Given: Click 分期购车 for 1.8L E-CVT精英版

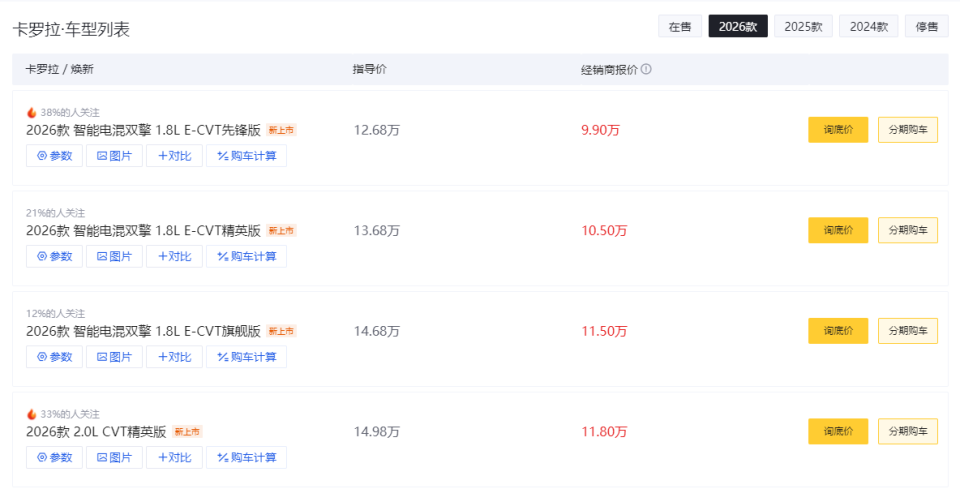Looking at the screenshot, I should click(908, 230).
